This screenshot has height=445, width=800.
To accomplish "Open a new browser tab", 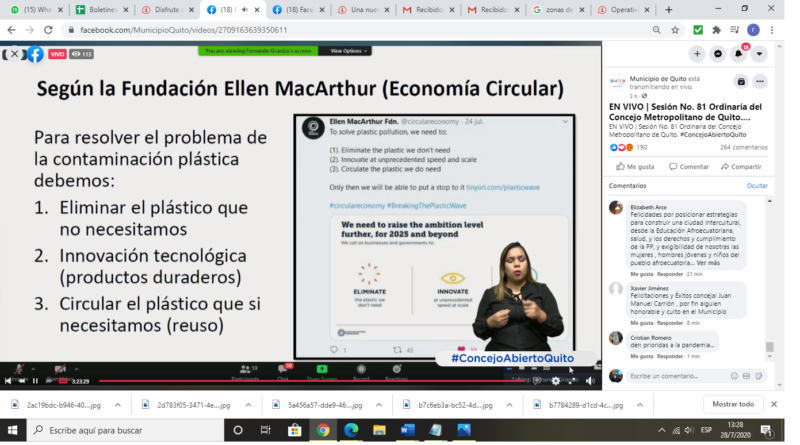I will [x=668, y=10].
